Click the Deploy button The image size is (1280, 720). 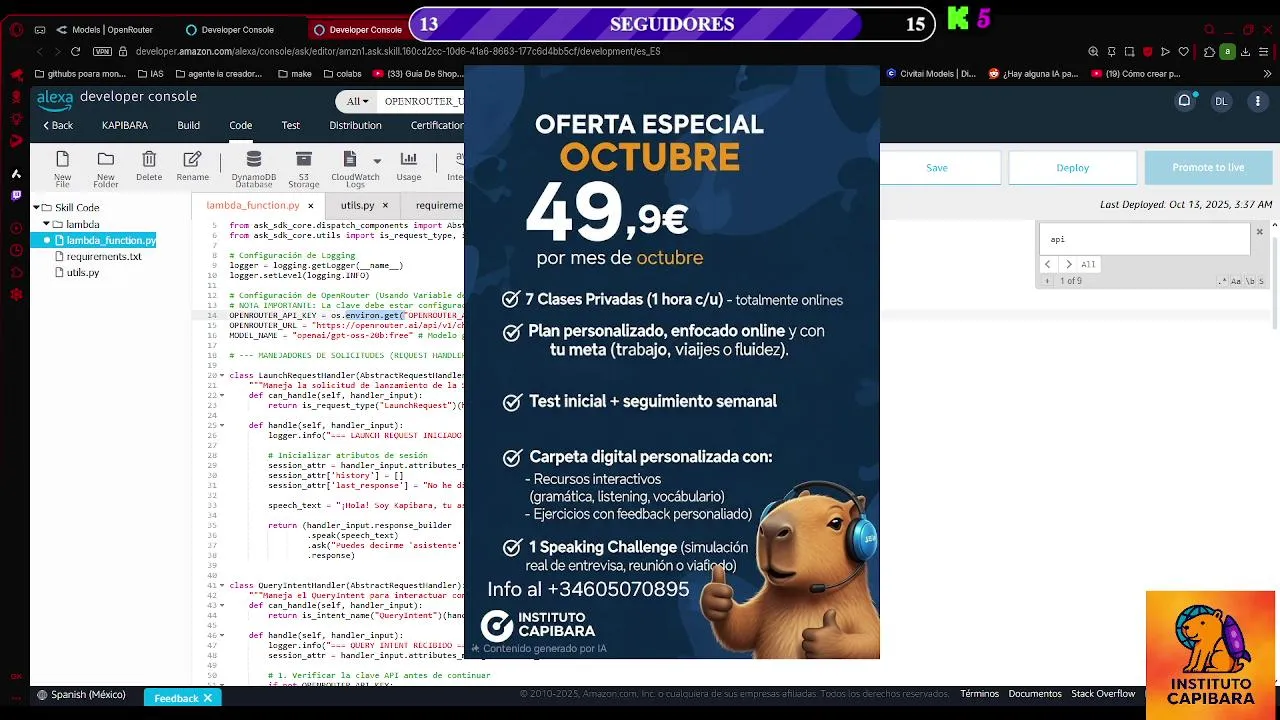coord(1073,168)
